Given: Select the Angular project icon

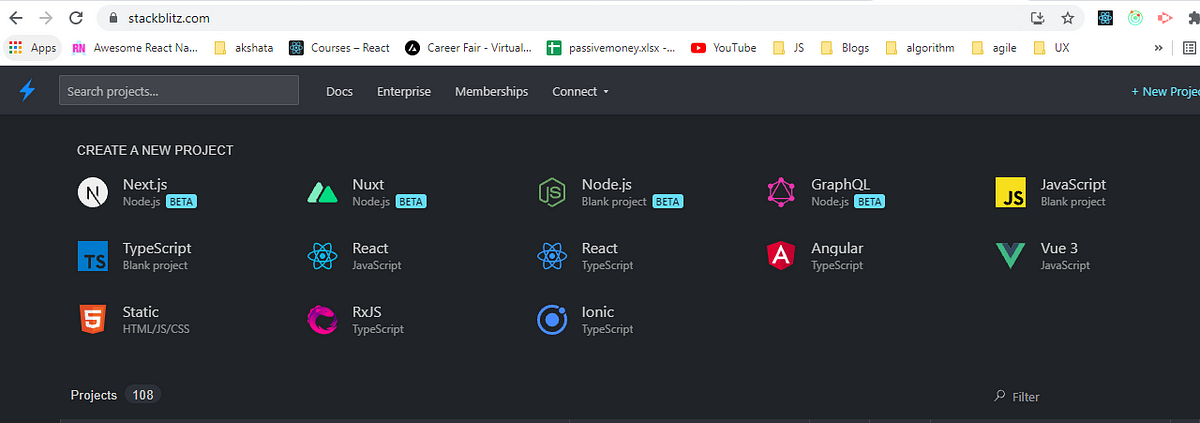Looking at the screenshot, I should click(781, 257).
